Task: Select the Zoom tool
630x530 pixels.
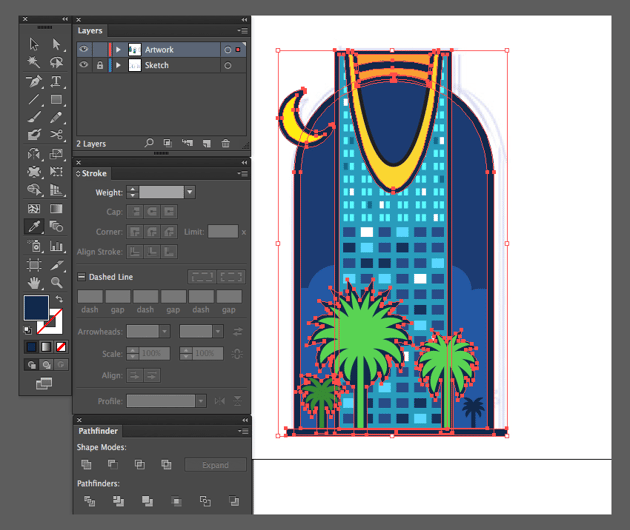Action: 56,283
